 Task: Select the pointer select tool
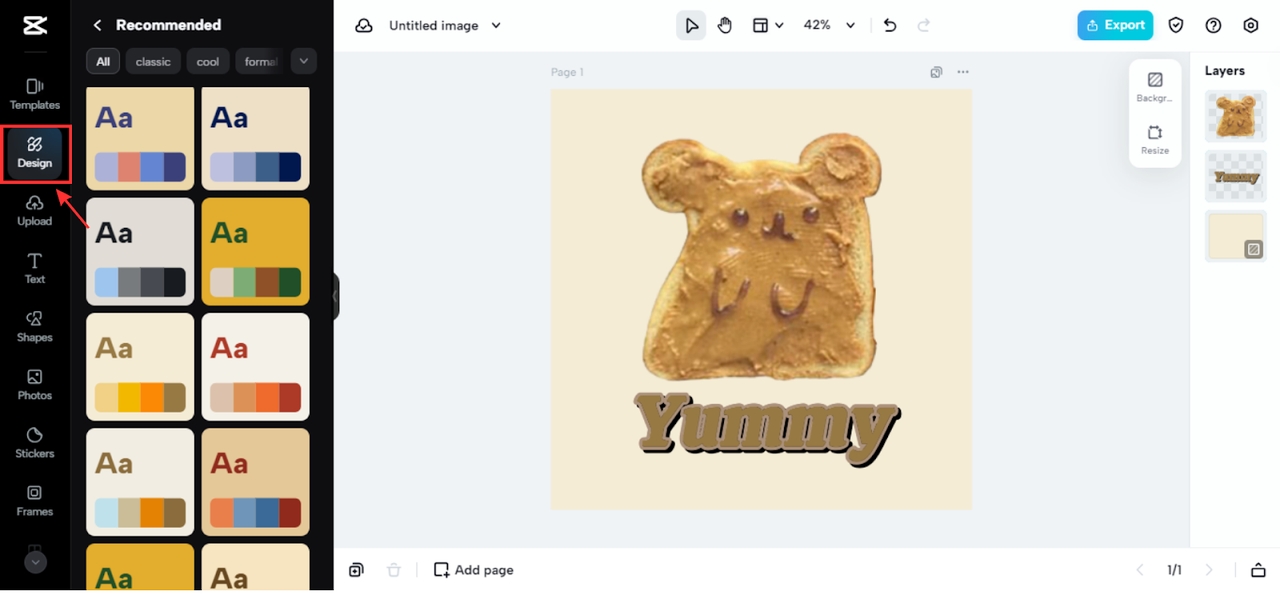point(691,25)
